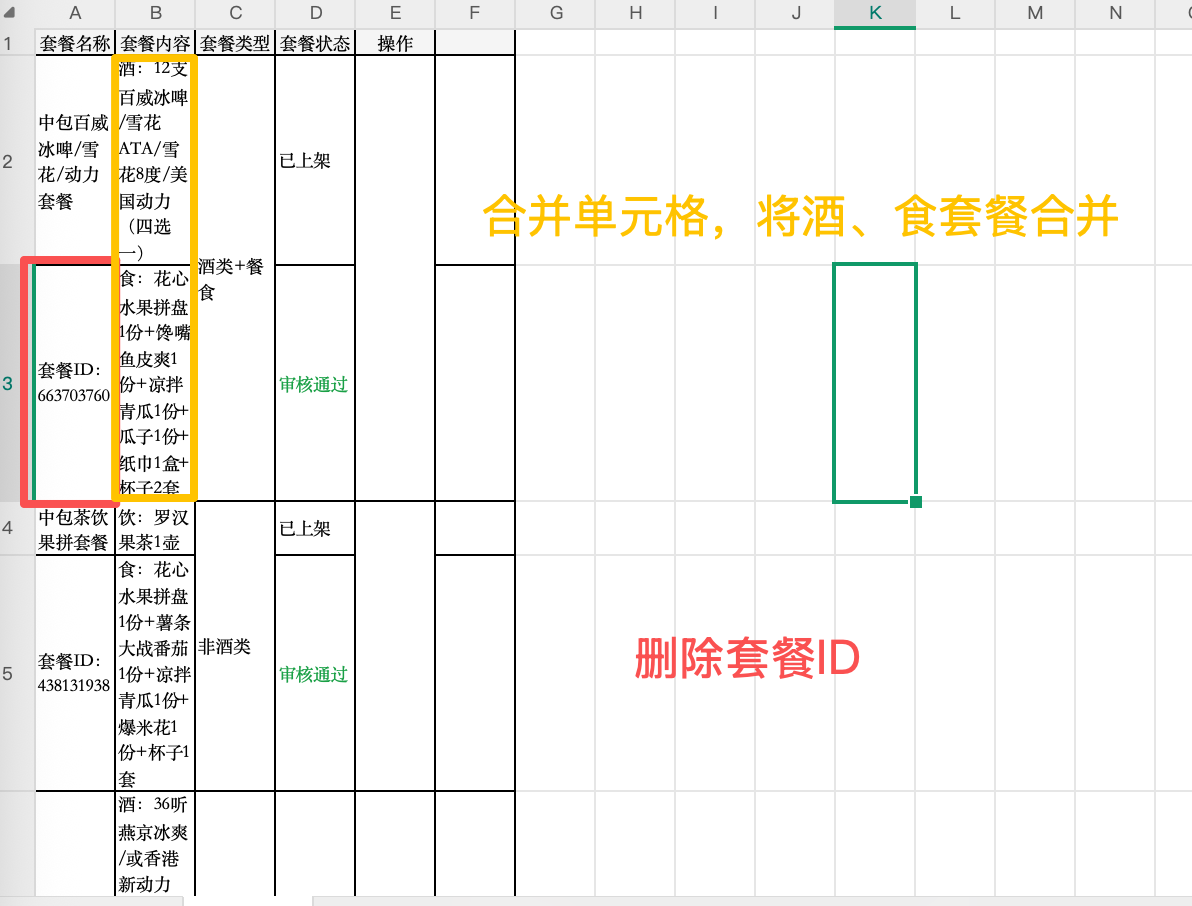Click row 3 header number
This screenshot has height=906, width=1192.
(x=9, y=383)
